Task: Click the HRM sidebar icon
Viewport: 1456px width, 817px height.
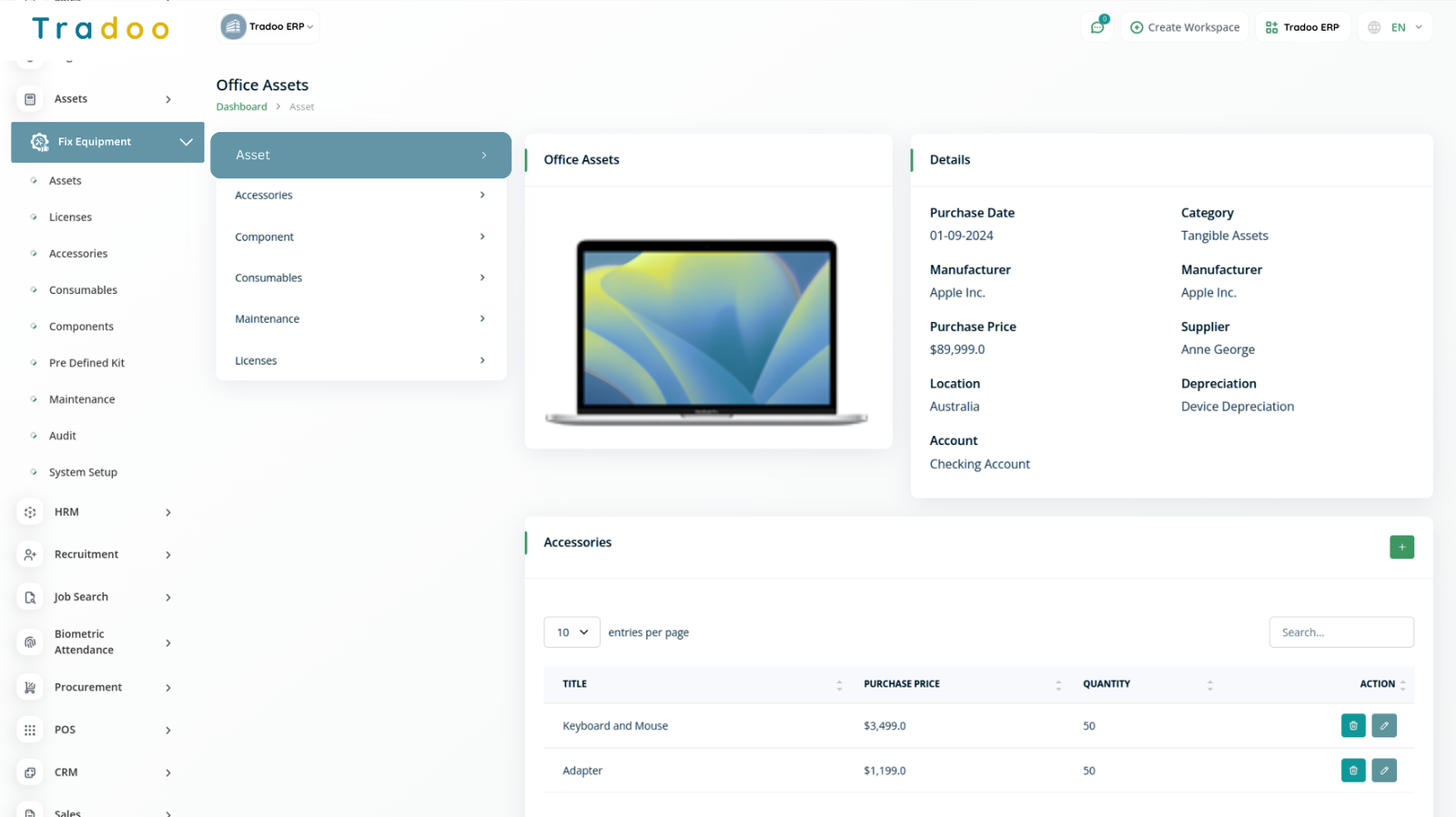Action: (x=30, y=512)
